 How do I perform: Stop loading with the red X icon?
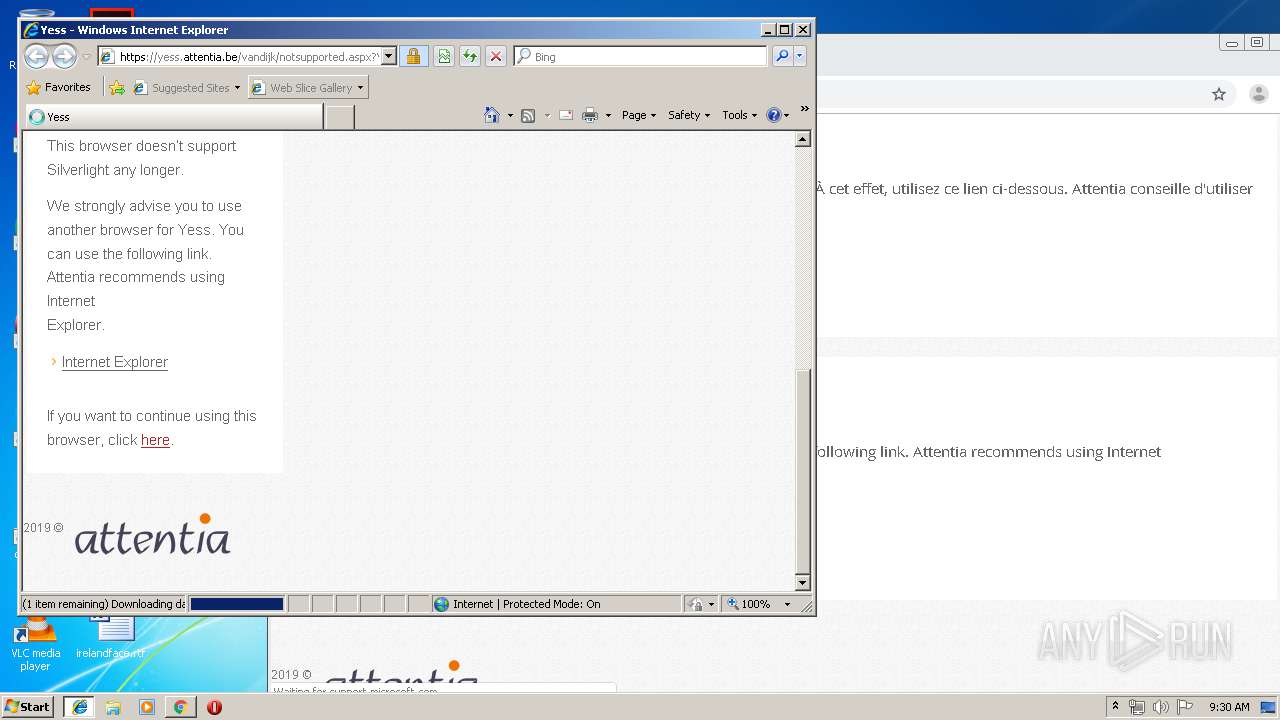pyautogui.click(x=495, y=56)
